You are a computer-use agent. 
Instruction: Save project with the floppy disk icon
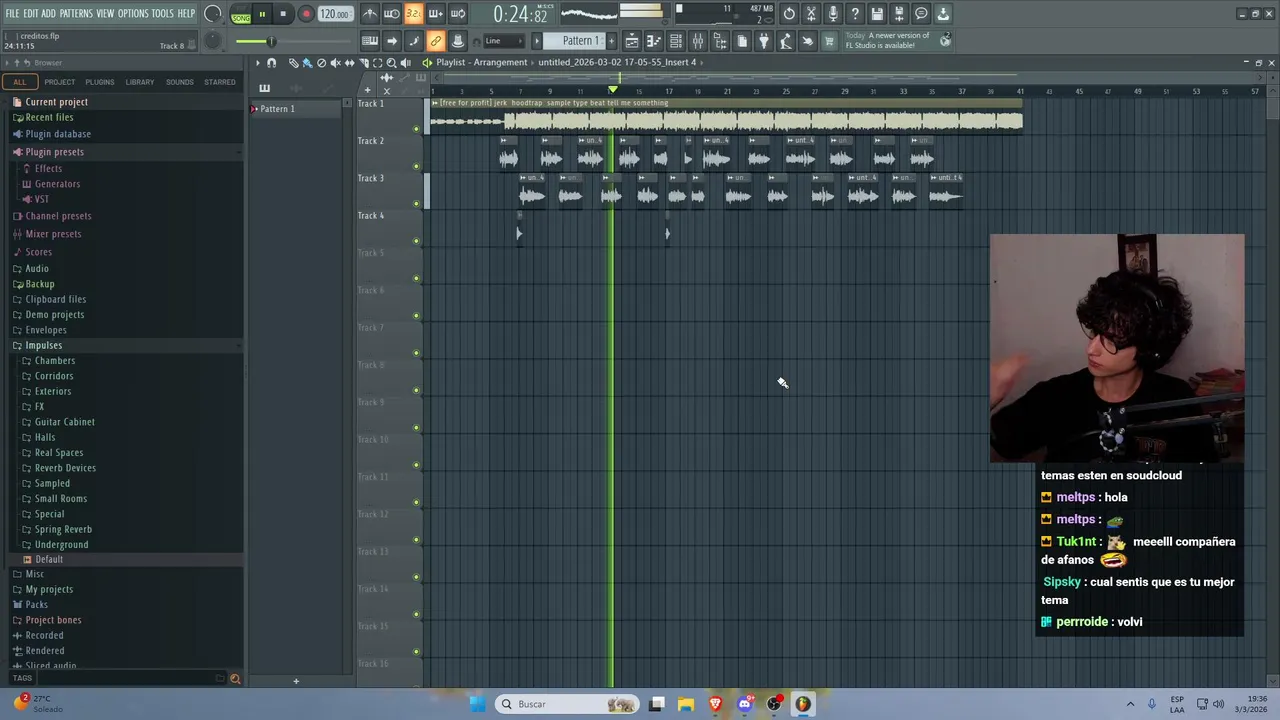pos(877,14)
